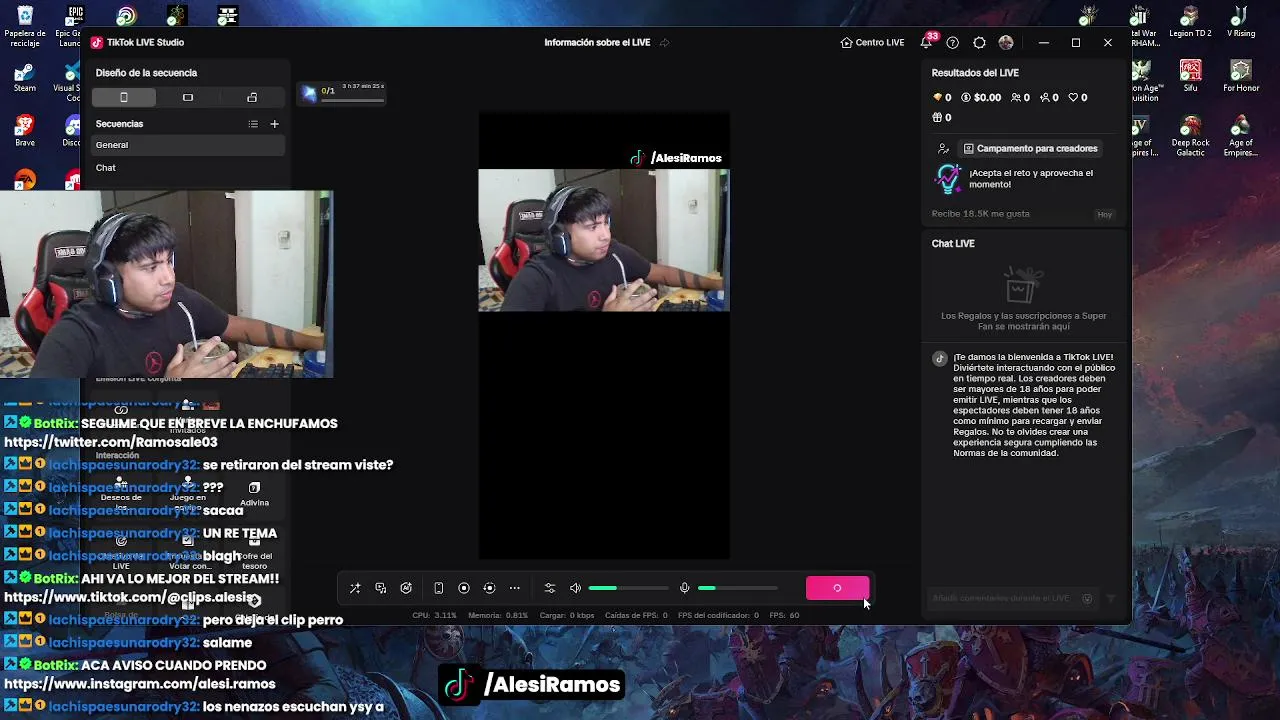The height and width of the screenshot is (720, 1280).
Task: Click Recibe 18.5K me gusta text
Action: [980, 214]
